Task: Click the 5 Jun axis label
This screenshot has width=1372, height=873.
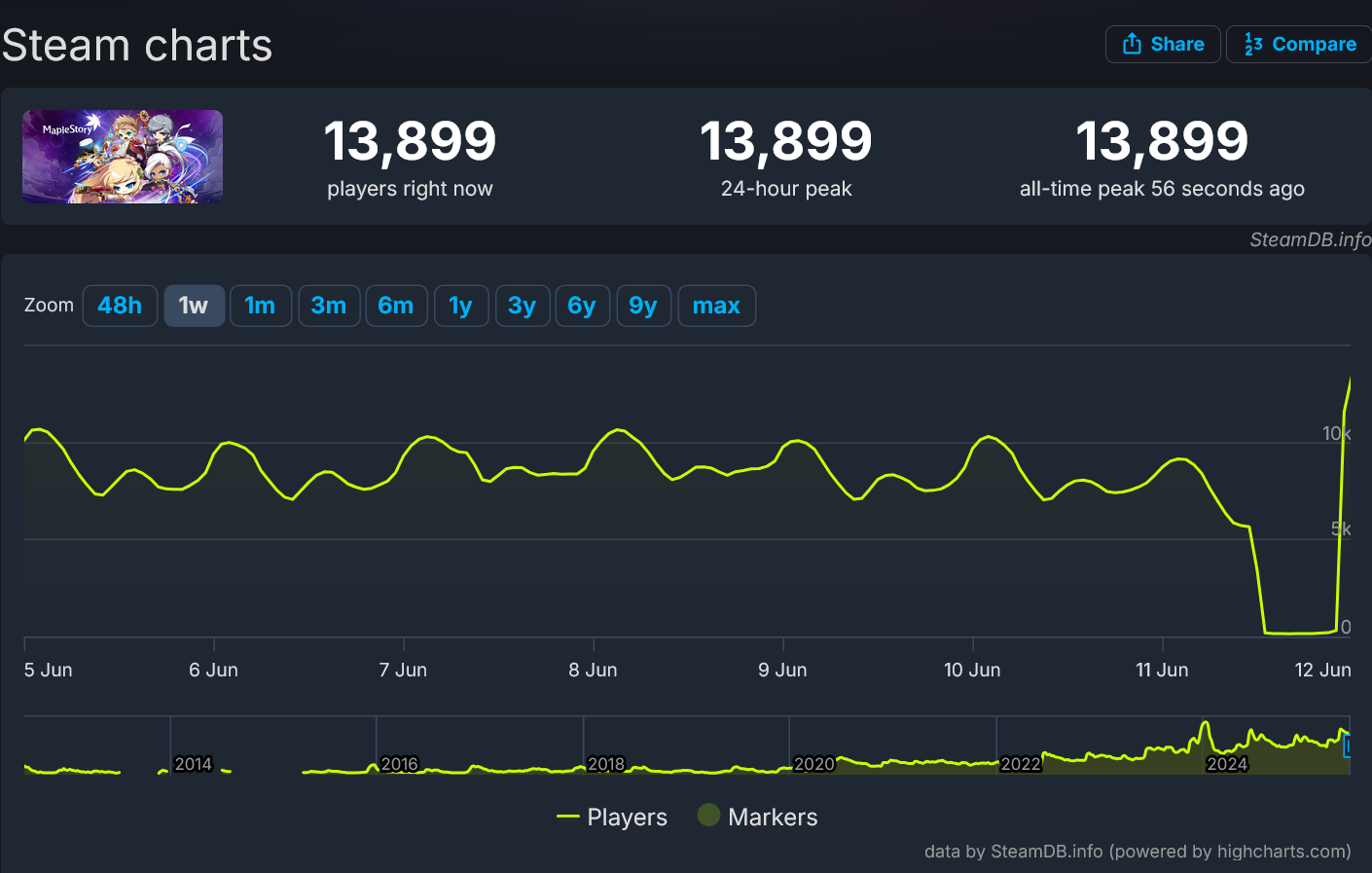Action: pyautogui.click(x=49, y=670)
